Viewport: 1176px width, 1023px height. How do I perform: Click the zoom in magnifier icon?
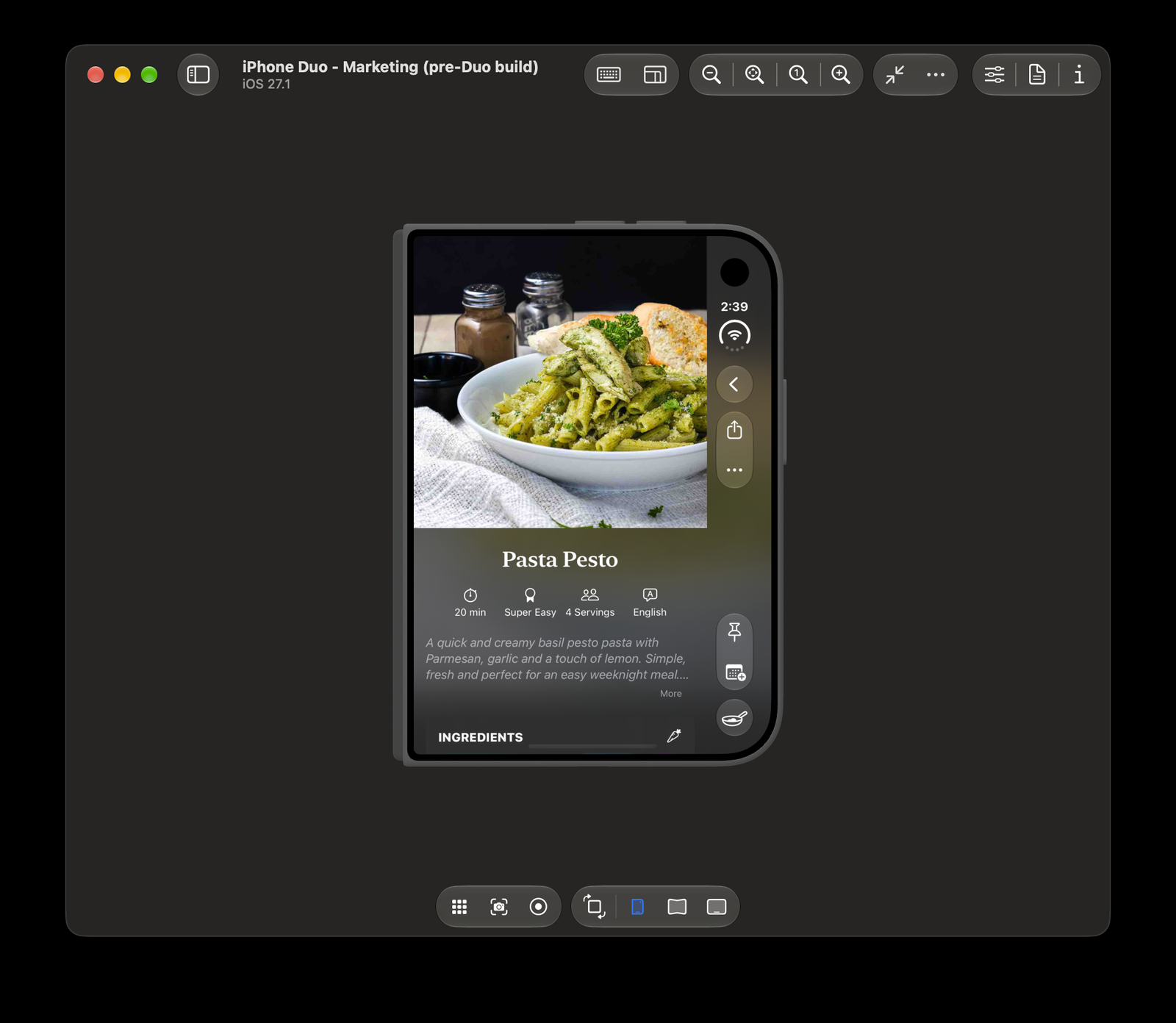(x=841, y=74)
